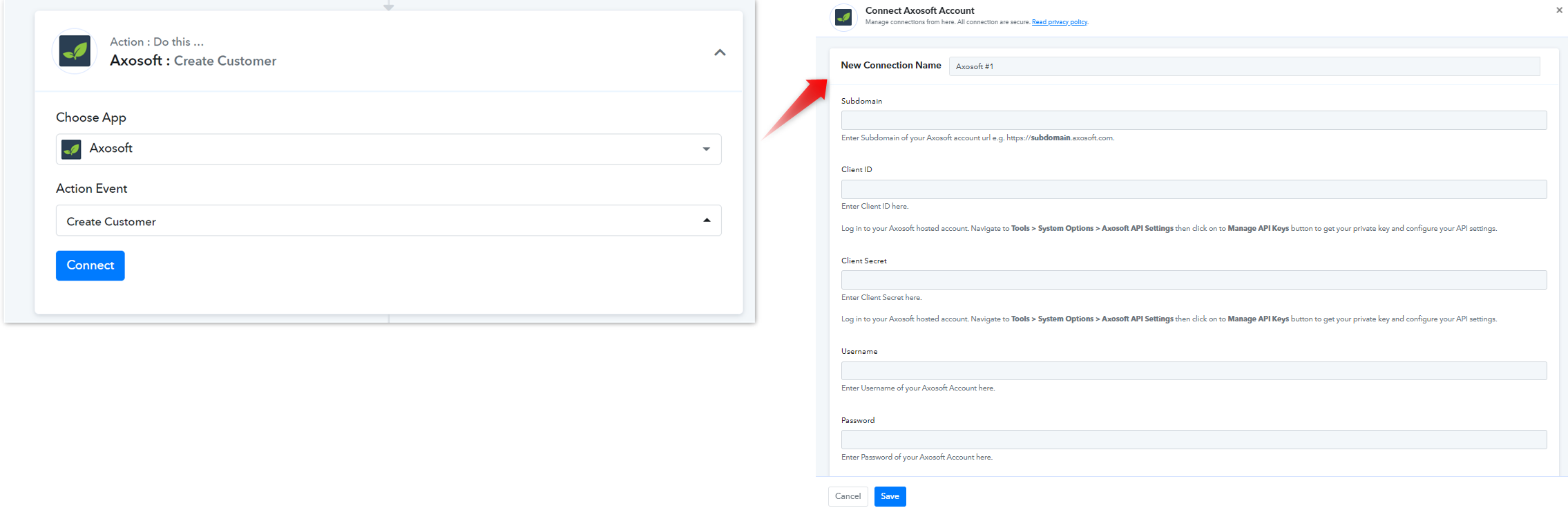Open the Choose App dropdown showing Axosoft
1568x508 pixels.
[x=388, y=149]
